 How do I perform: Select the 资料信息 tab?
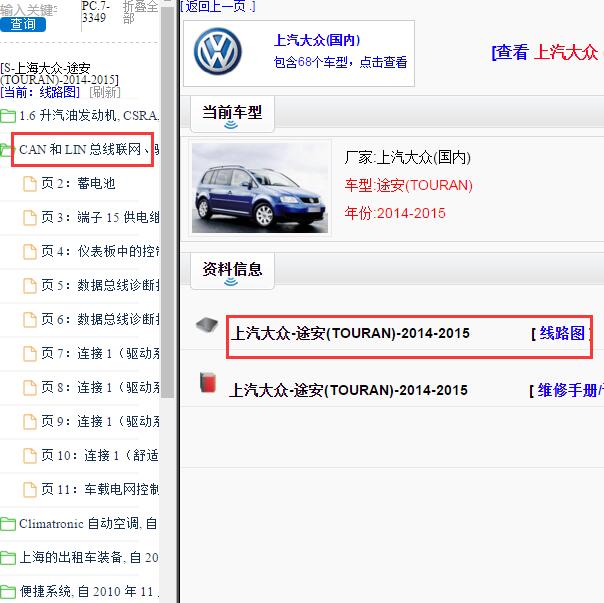(232, 271)
